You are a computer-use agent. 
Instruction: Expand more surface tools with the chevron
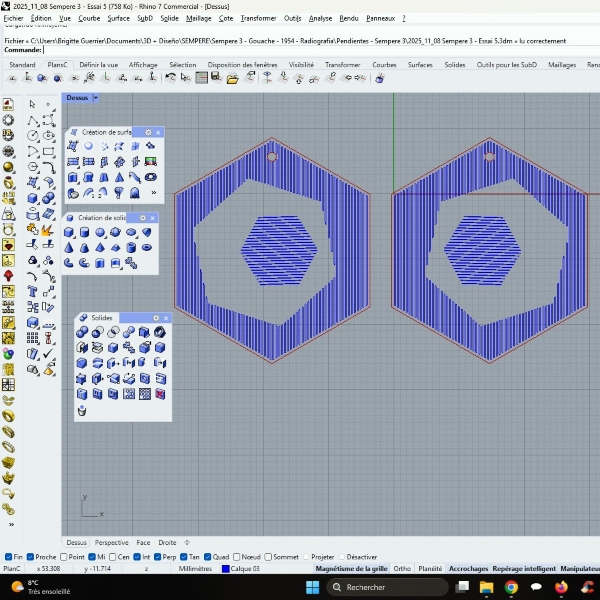click(153, 193)
